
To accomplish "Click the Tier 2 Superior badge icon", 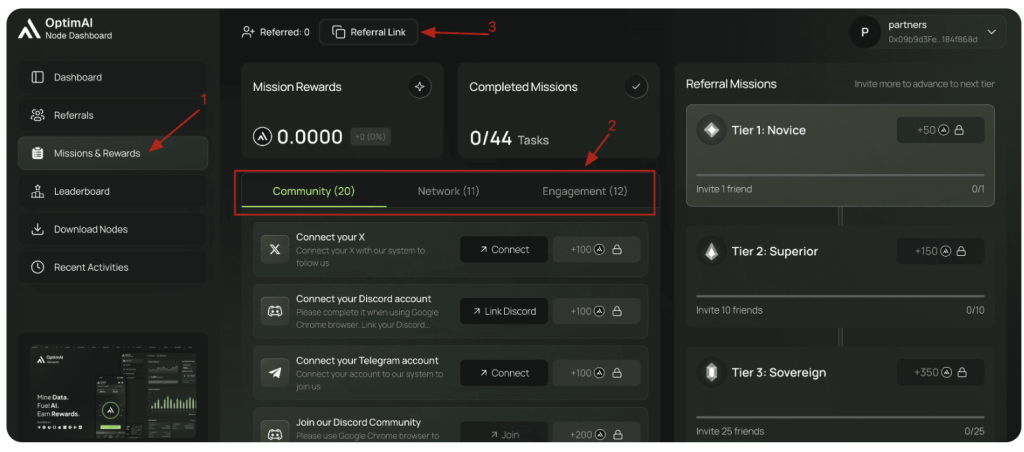I will click(711, 251).
